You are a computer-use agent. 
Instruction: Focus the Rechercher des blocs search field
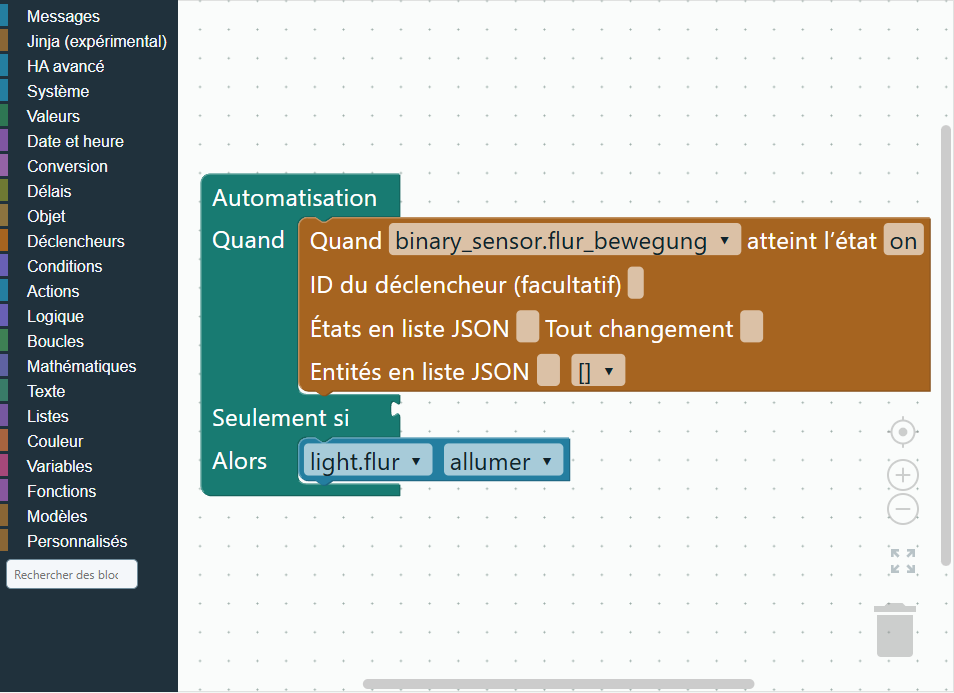pyautogui.click(x=72, y=574)
